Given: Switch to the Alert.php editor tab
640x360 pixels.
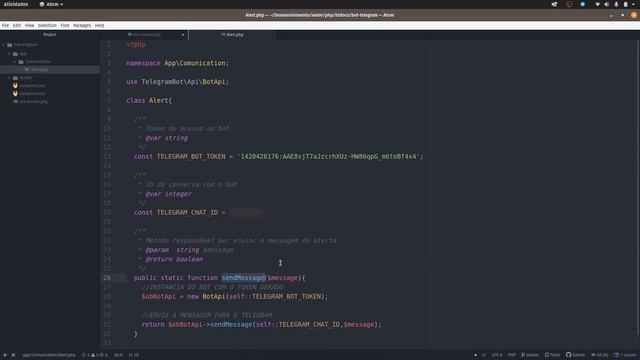Looking at the screenshot, I should (232, 35).
